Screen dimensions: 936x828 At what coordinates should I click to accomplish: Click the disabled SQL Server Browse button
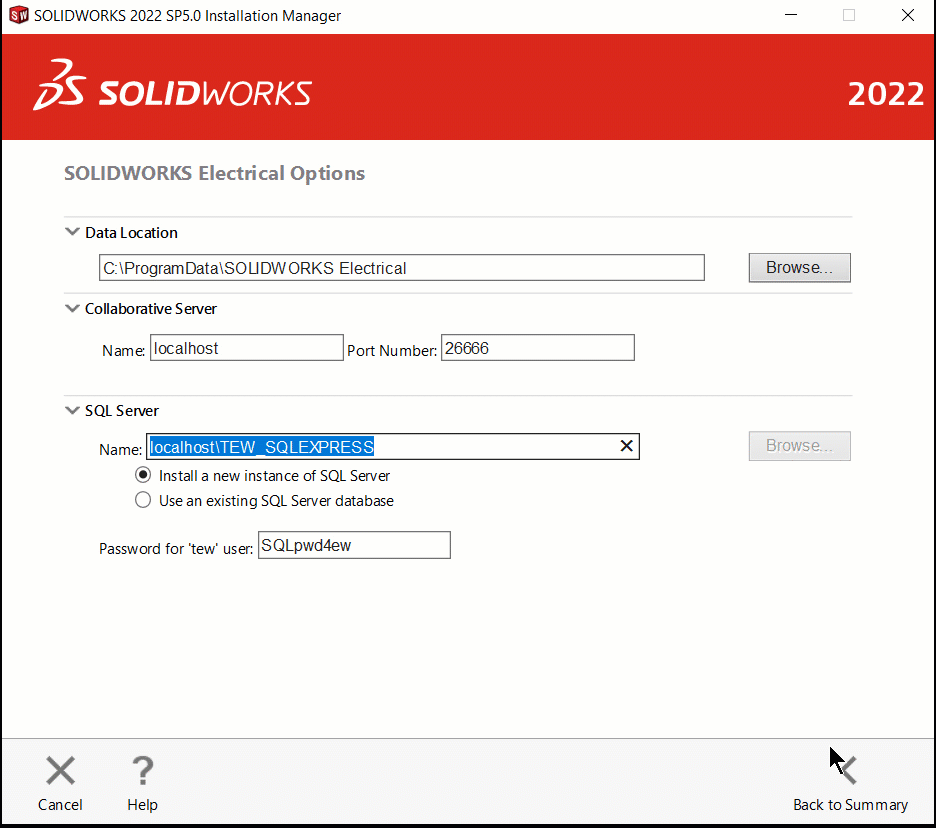[x=799, y=446]
